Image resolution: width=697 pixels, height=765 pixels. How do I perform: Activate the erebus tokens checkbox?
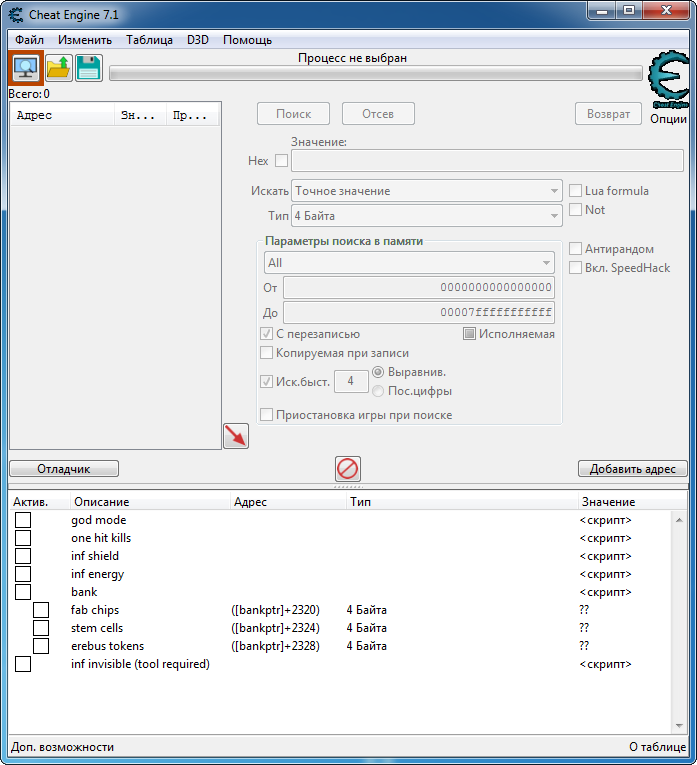click(x=41, y=646)
